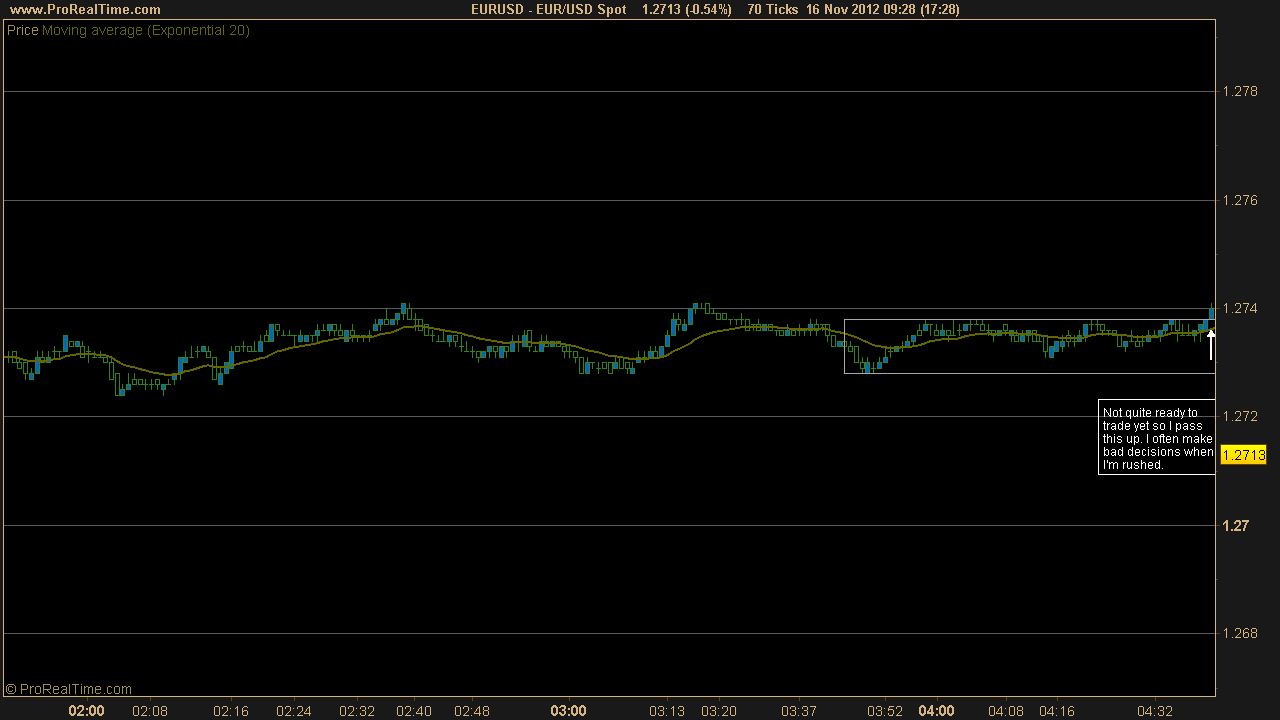Viewport: 1280px width, 720px height.
Task: Click the 02:16 time axis label
Action: [231, 711]
